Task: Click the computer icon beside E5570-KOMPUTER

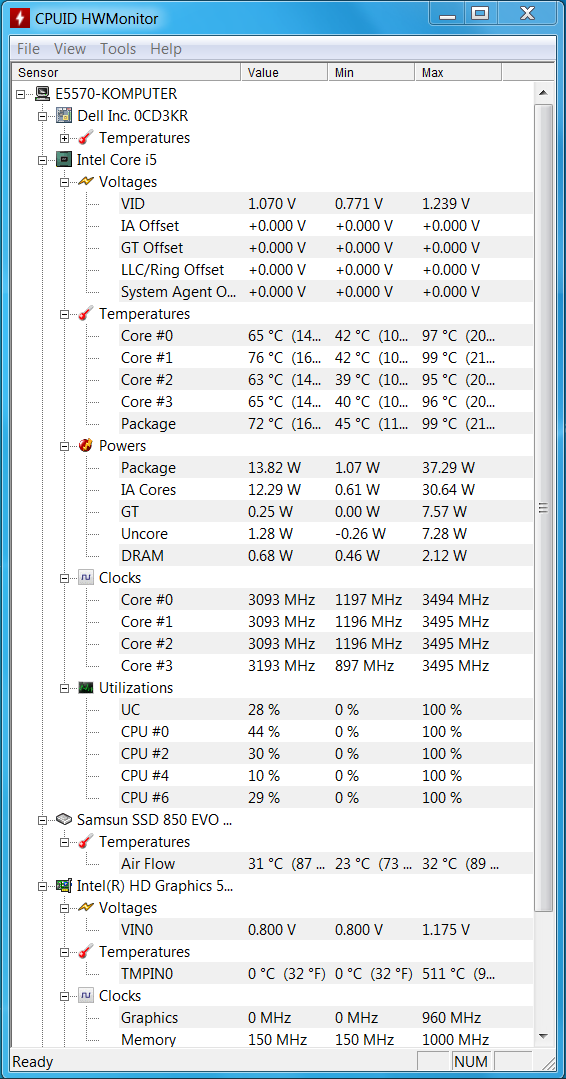Action: click(42, 94)
